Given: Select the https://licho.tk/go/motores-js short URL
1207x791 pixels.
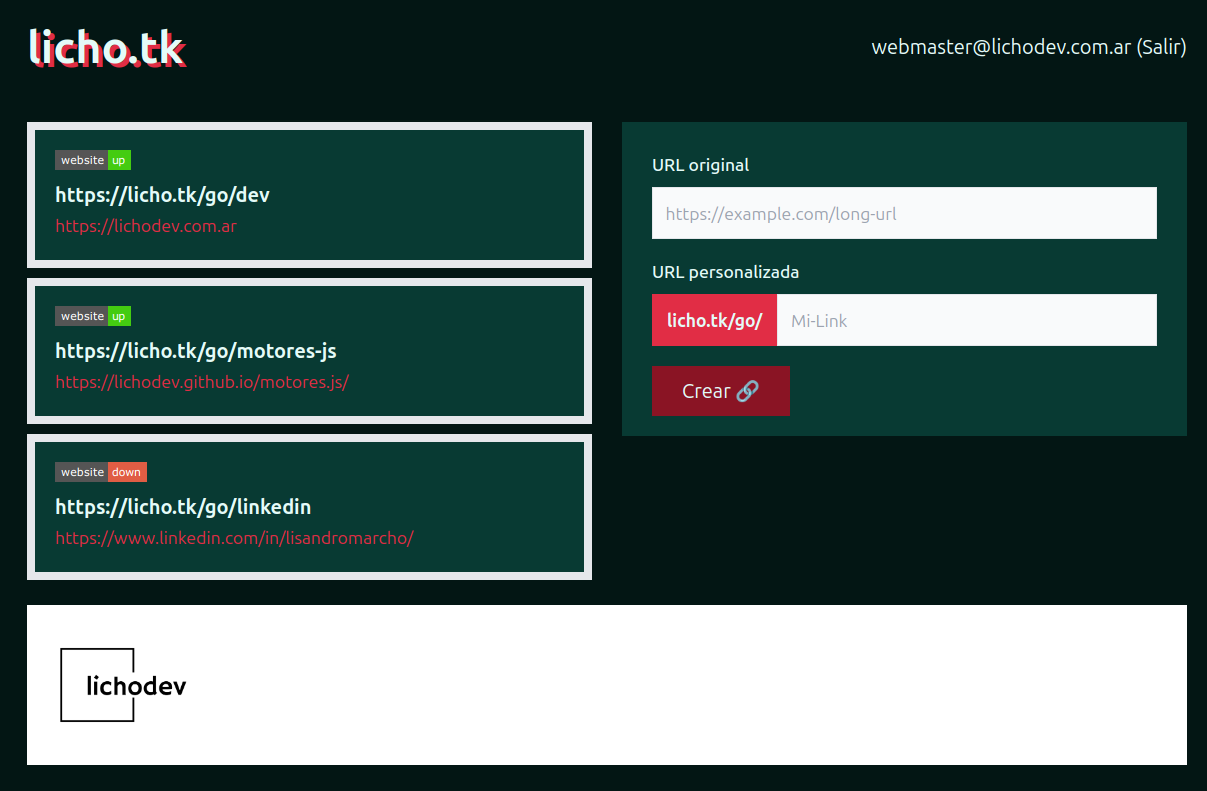Looking at the screenshot, I should pos(196,351).
